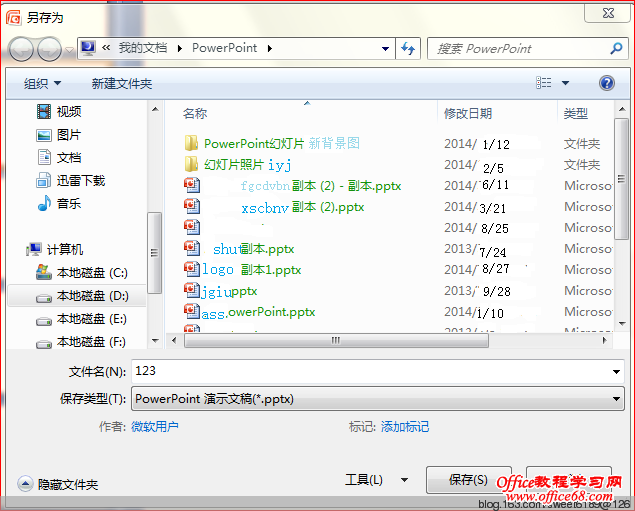Select fgcdvbn副本 (2) - 副本.pptx file
This screenshot has height=511, width=635.
[292, 185]
